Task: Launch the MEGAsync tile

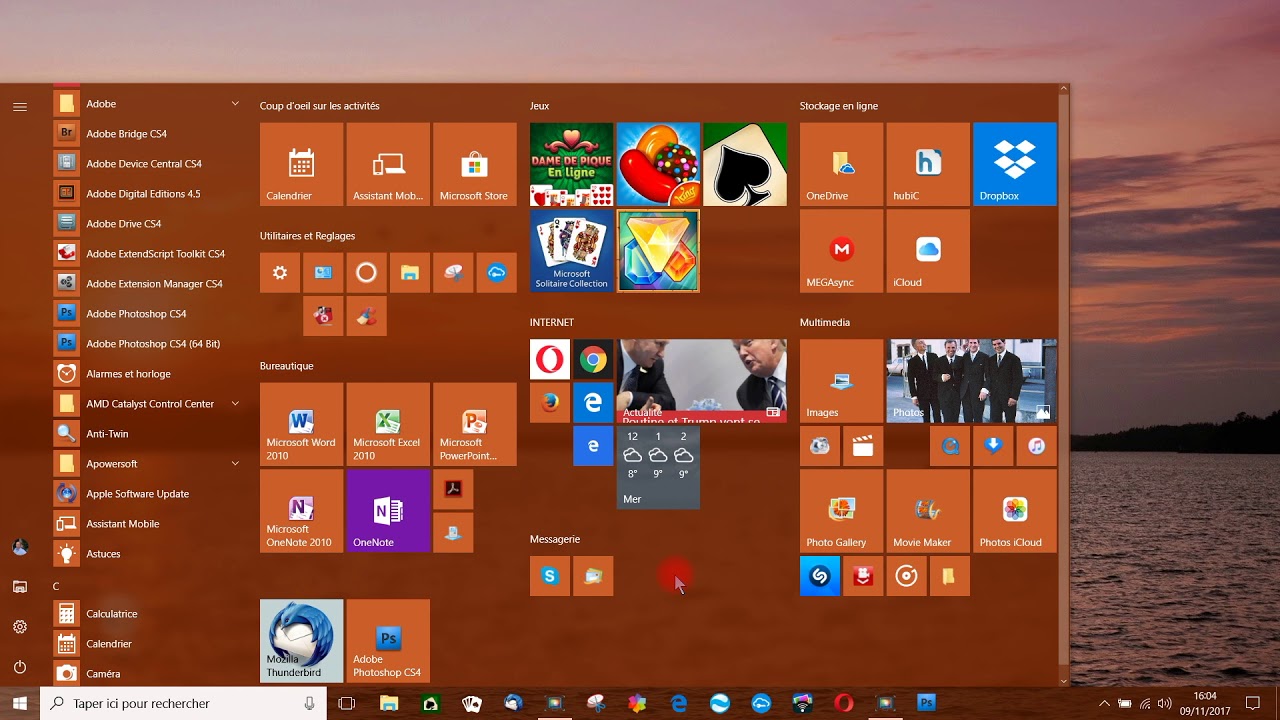Action: (841, 251)
